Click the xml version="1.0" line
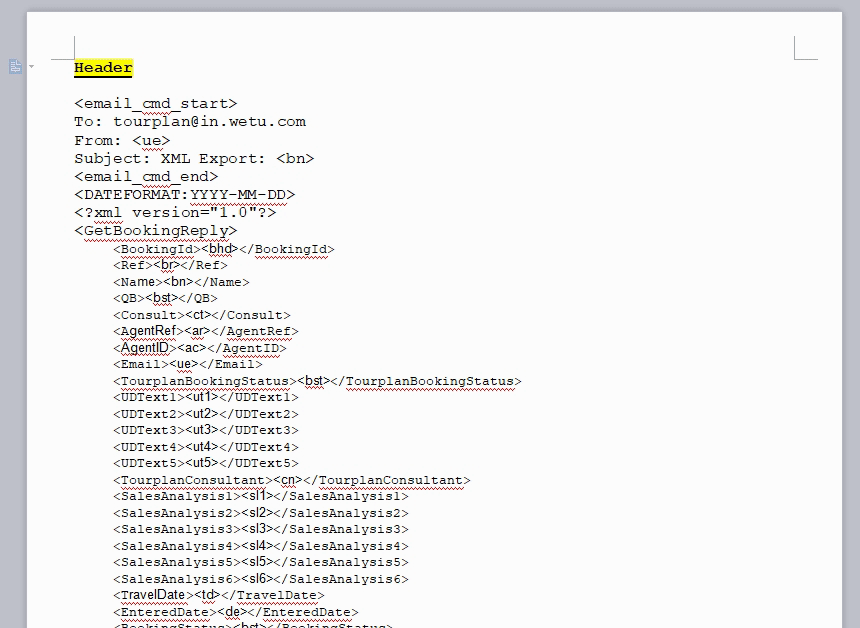The height and width of the screenshot is (628, 860). click(175, 213)
